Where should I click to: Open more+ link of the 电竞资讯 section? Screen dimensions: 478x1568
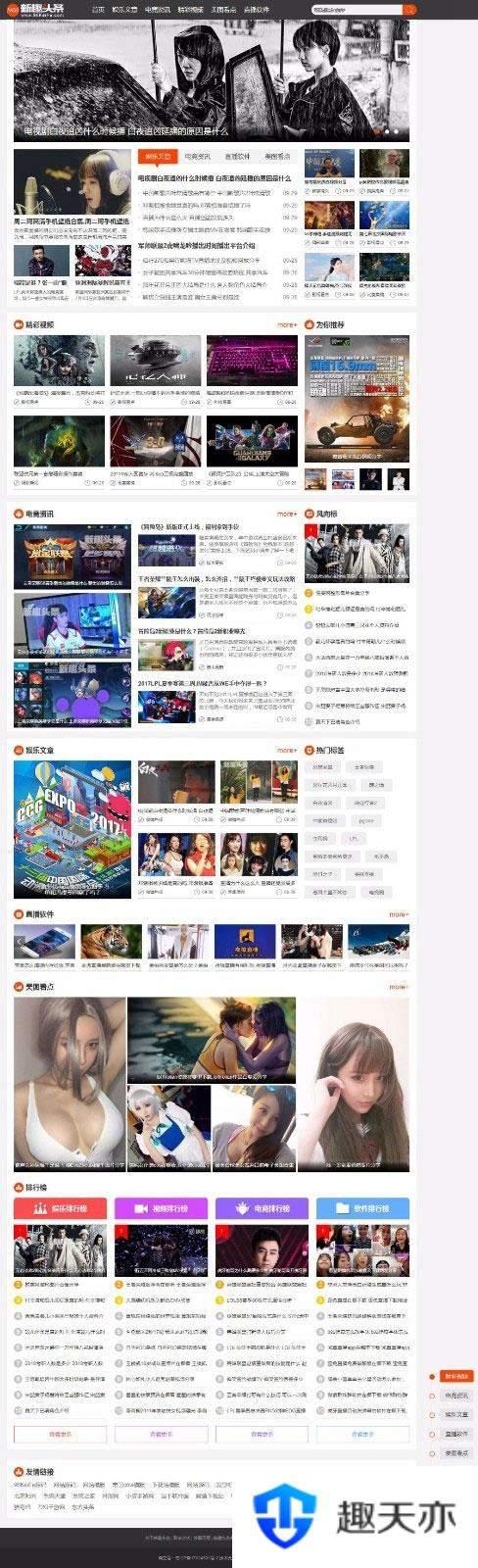pos(287,514)
